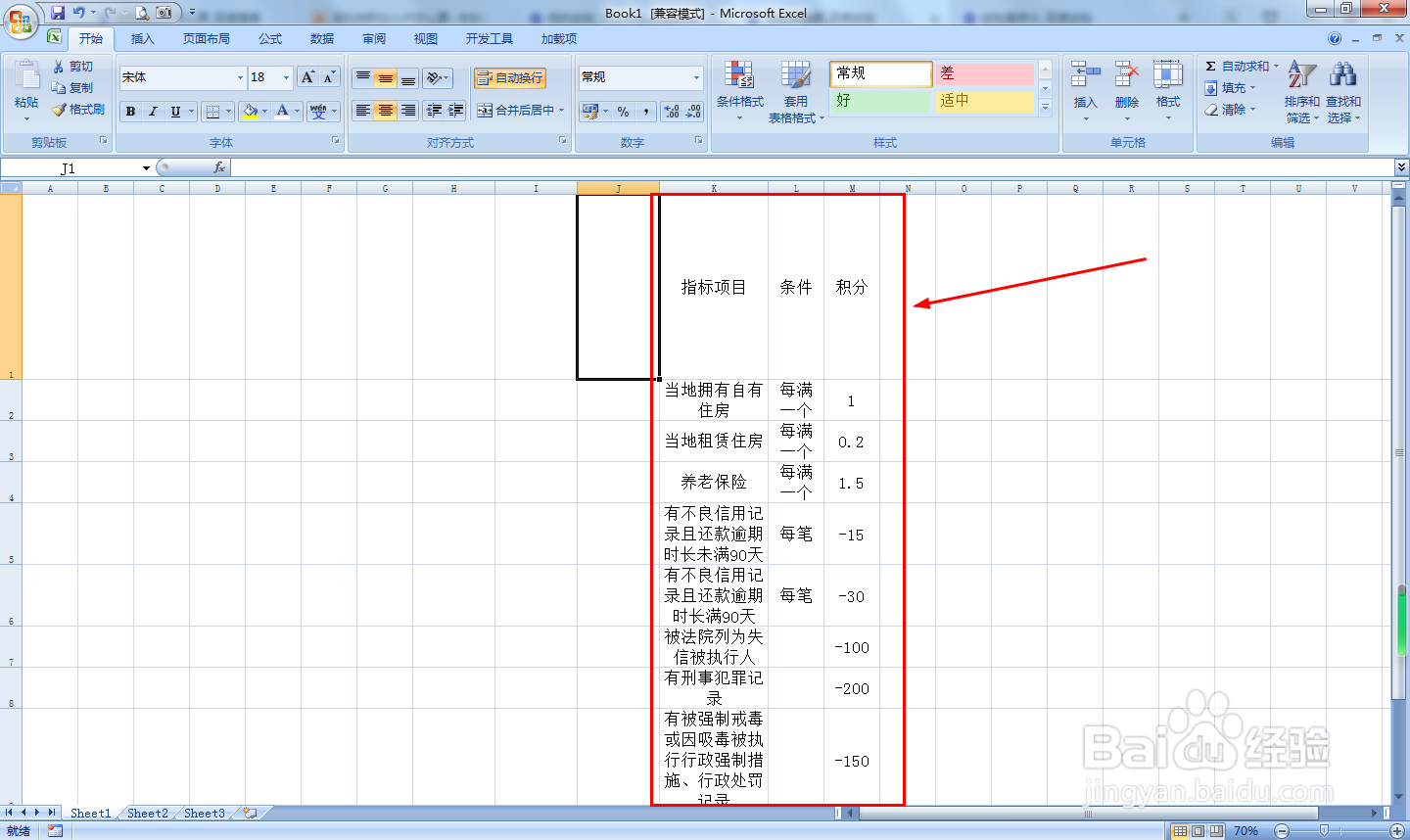Apply cell borders icon
The image size is (1410, 840).
coord(212,112)
